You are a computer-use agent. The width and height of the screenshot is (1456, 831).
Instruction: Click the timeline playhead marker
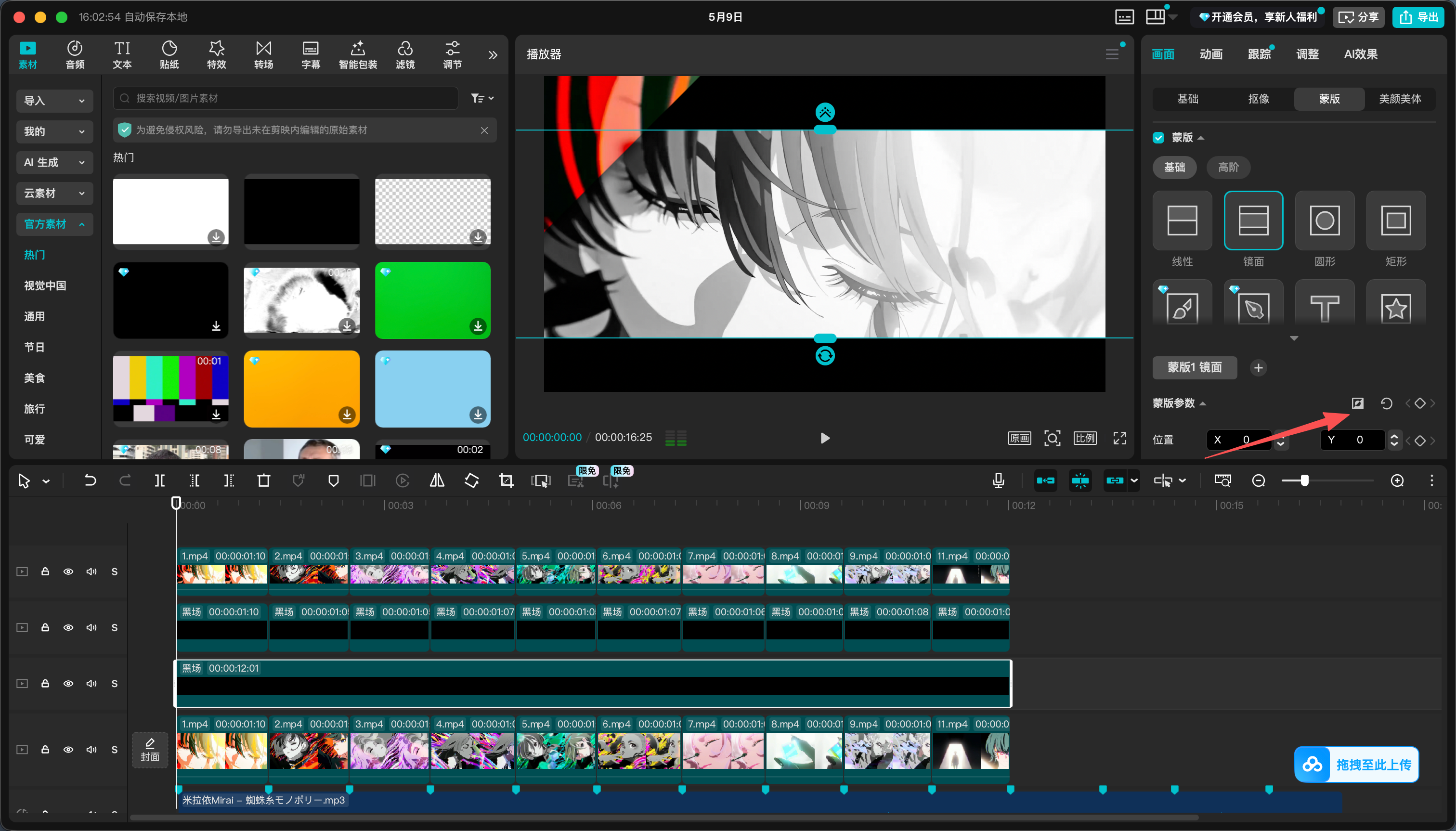[176, 503]
